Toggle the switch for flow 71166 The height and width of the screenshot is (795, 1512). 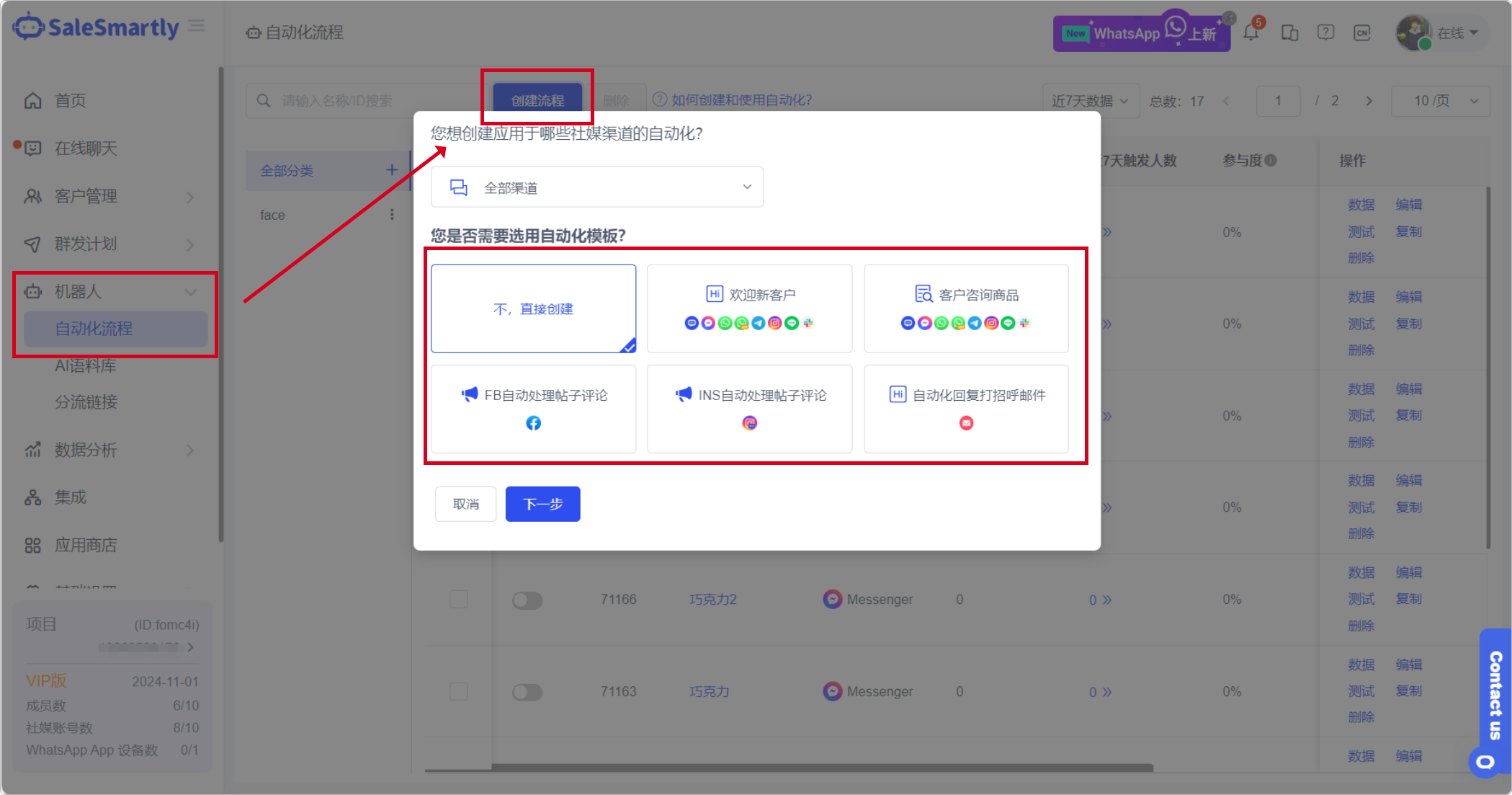[527, 600]
